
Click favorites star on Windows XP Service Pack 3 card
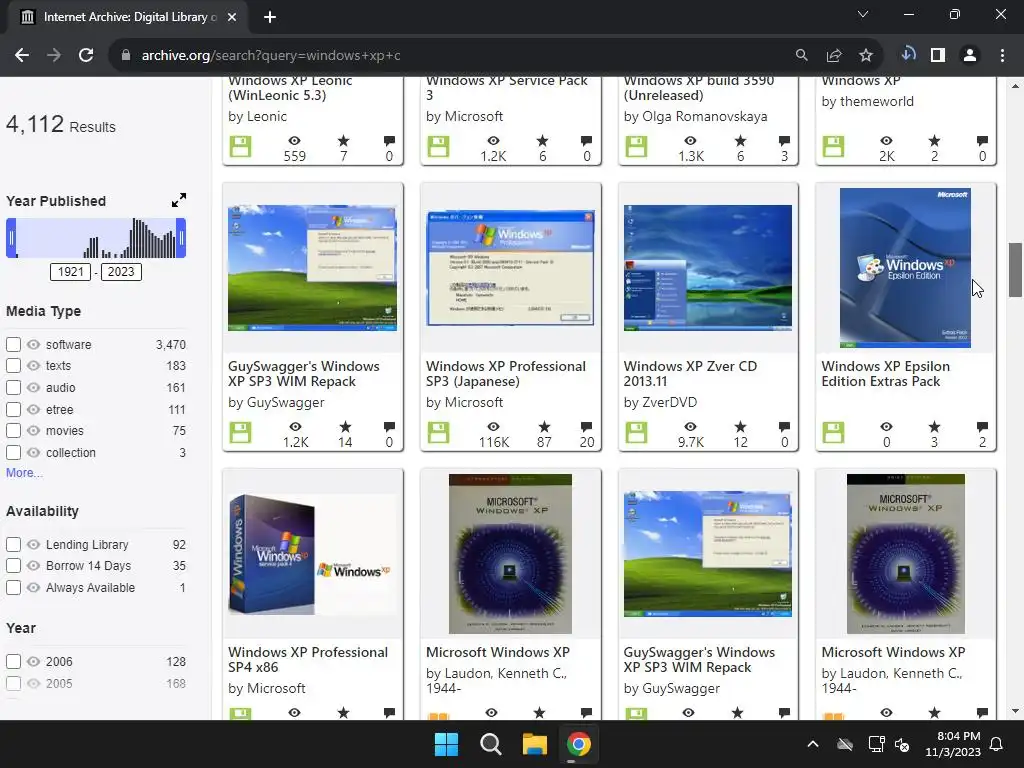click(542, 140)
